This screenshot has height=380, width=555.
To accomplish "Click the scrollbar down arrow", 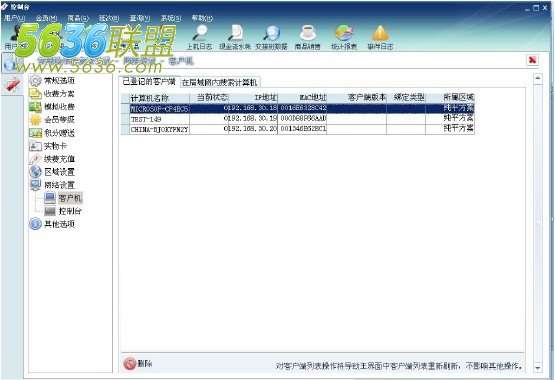I will tap(538, 368).
